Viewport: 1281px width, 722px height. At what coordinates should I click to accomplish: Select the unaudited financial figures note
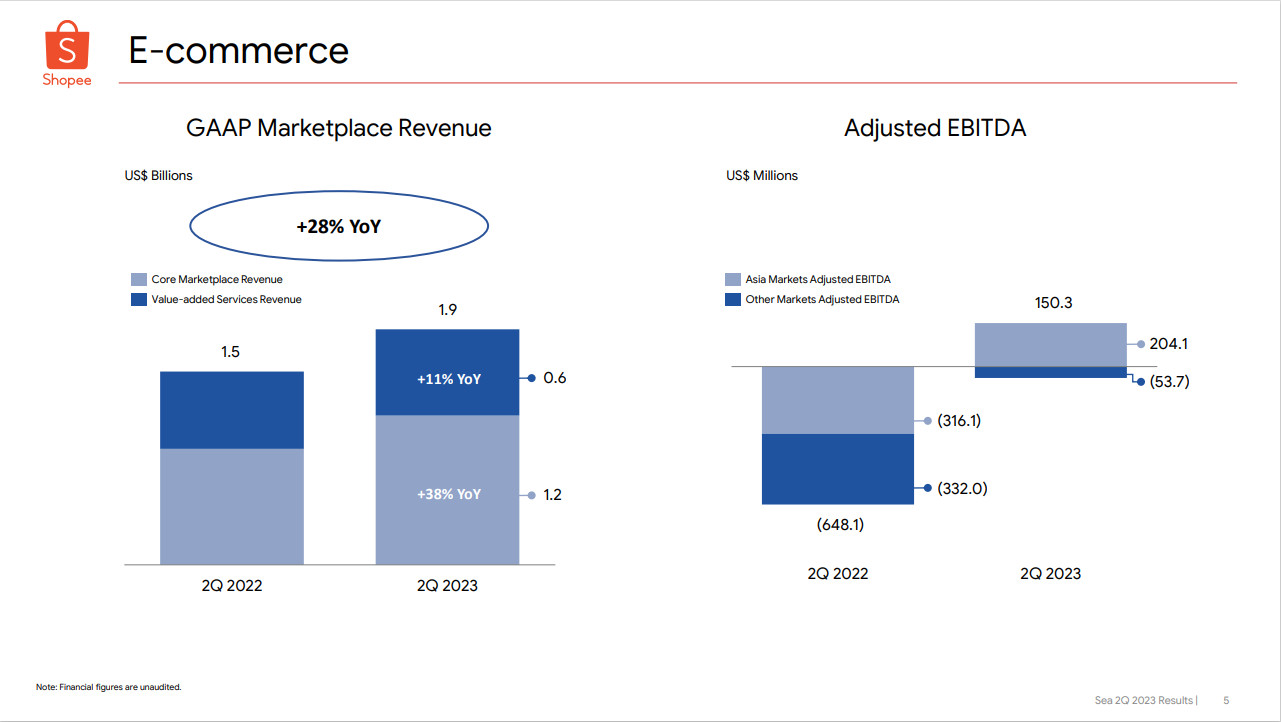tap(108, 687)
